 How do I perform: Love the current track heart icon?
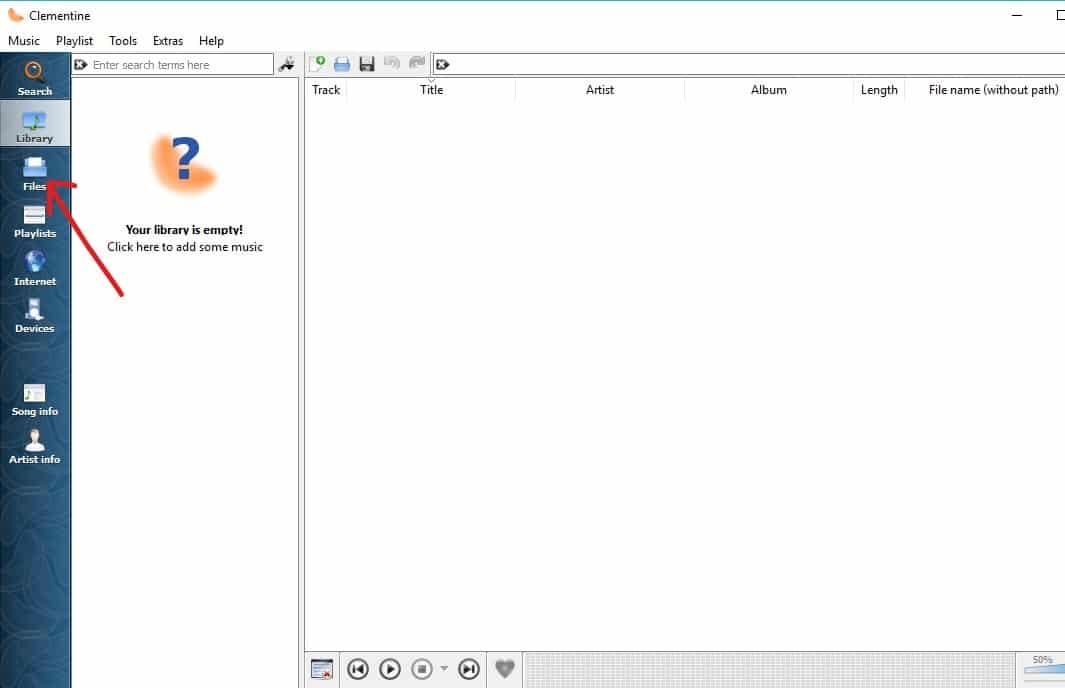[505, 669]
